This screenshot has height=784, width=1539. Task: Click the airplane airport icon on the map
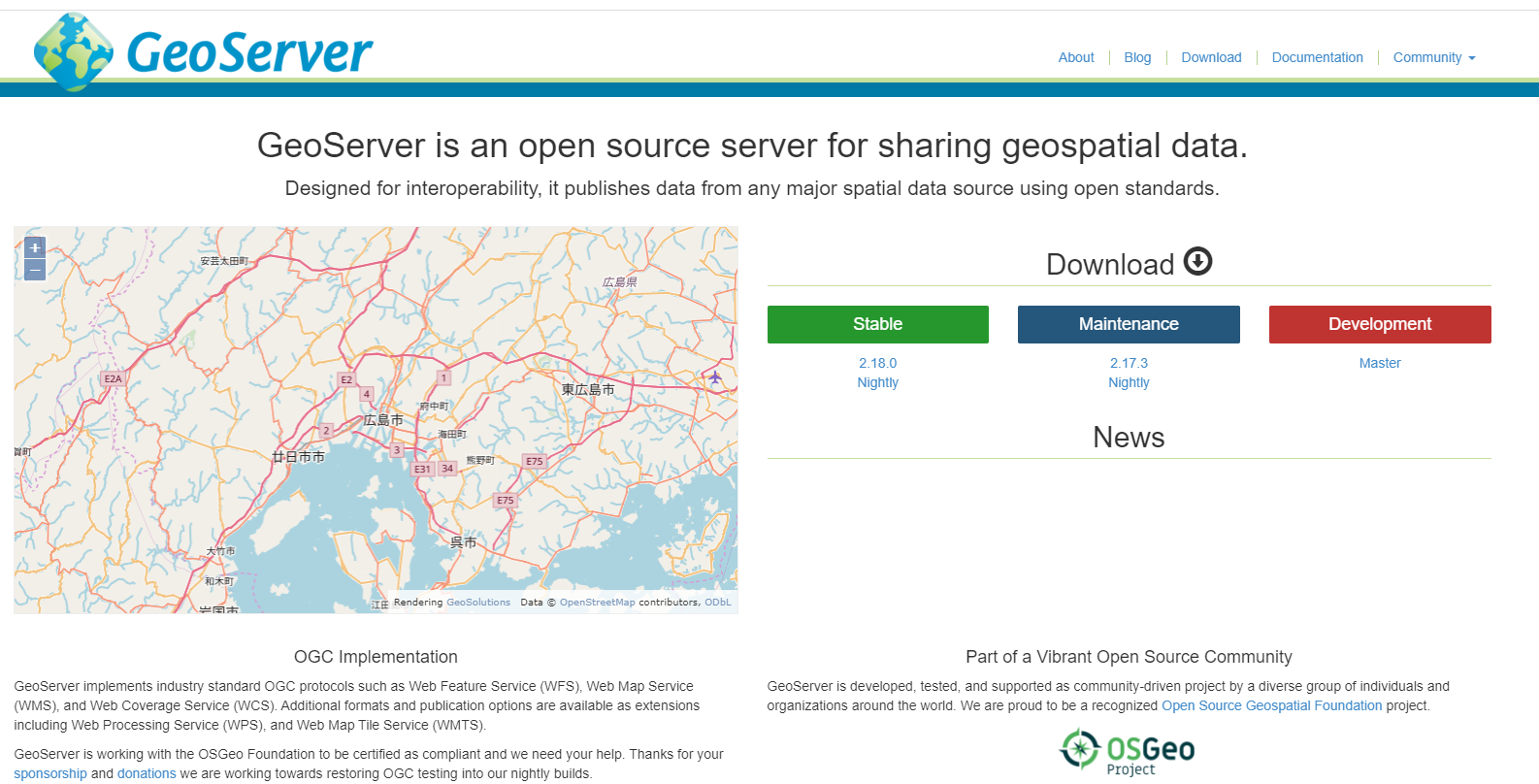coord(715,376)
